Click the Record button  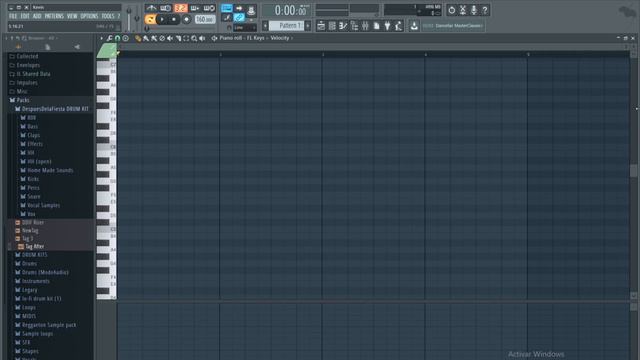click(187, 19)
